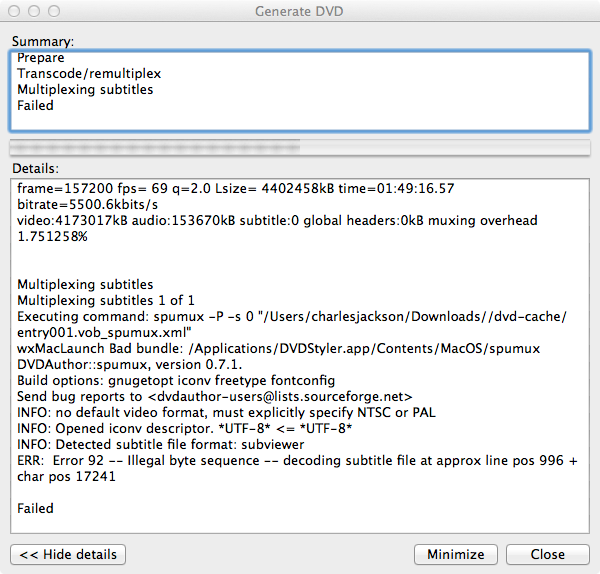Click the '1.751258%' overhead value
This screenshot has width=600, height=574.
tap(52, 236)
